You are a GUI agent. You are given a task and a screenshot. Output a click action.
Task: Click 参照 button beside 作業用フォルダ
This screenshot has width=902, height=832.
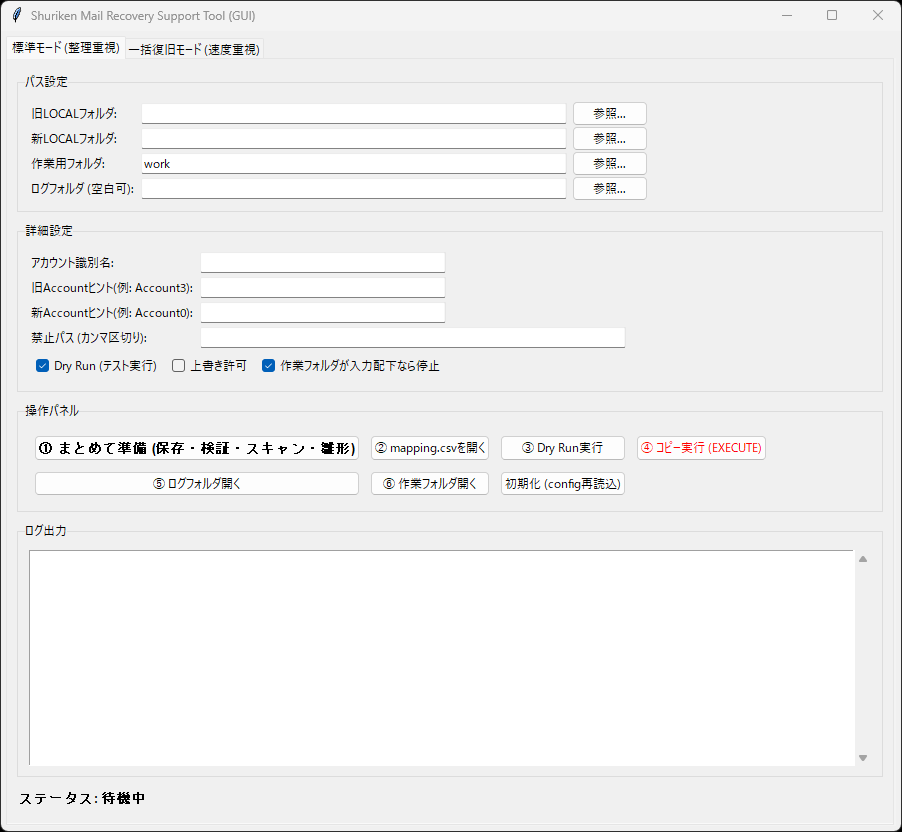(609, 163)
